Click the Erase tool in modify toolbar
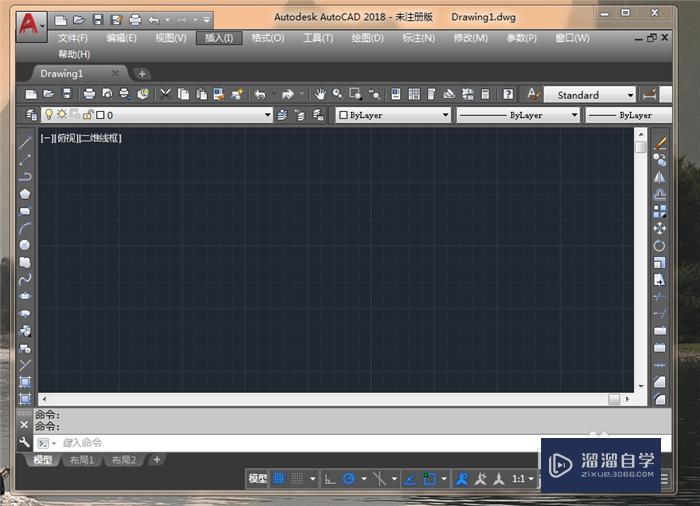Viewport: 700px width, 506px height. [x=659, y=143]
